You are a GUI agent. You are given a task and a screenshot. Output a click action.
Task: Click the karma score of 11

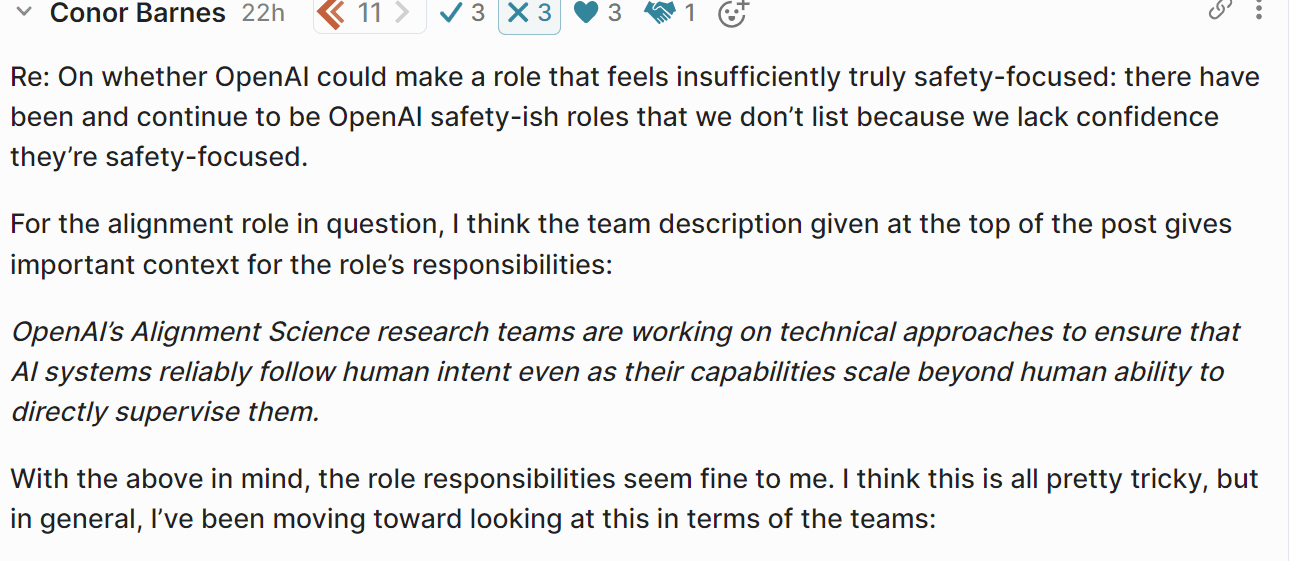click(x=369, y=13)
